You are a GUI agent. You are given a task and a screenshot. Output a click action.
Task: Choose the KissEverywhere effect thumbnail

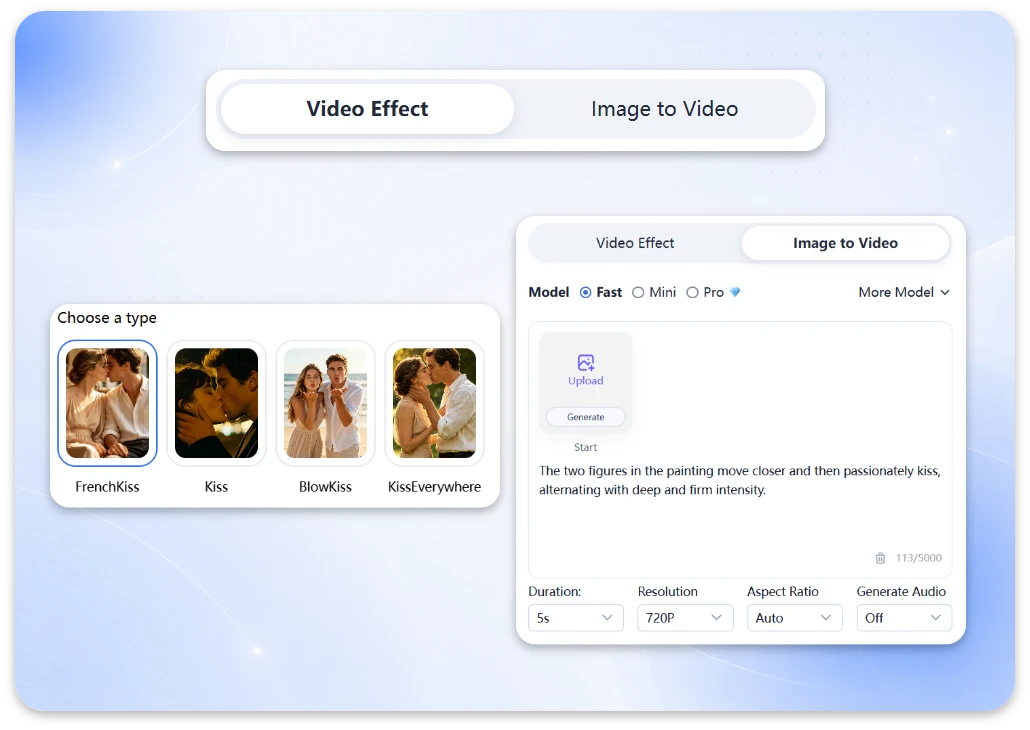434,403
